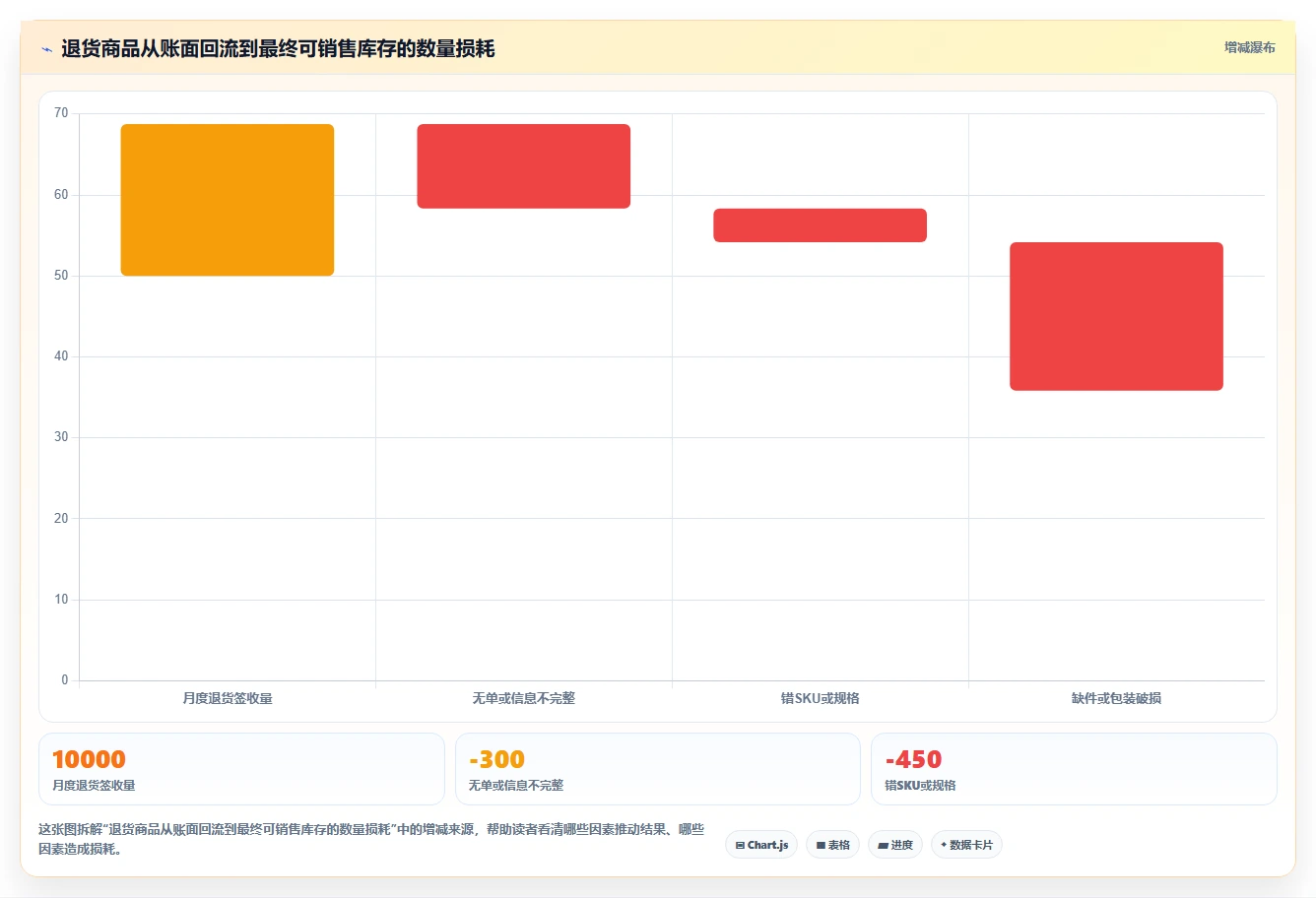Click the 数据卡片 tag chip
The image size is (1316, 898).
click(966, 845)
